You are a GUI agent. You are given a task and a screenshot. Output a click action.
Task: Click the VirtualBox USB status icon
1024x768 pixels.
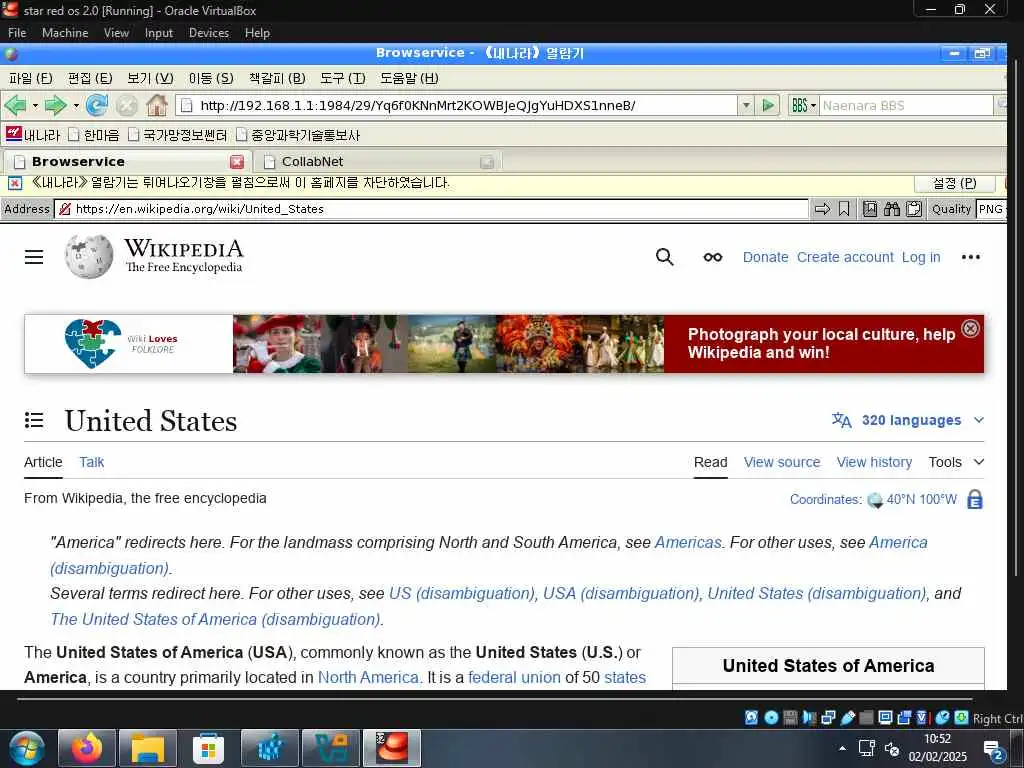[848, 718]
